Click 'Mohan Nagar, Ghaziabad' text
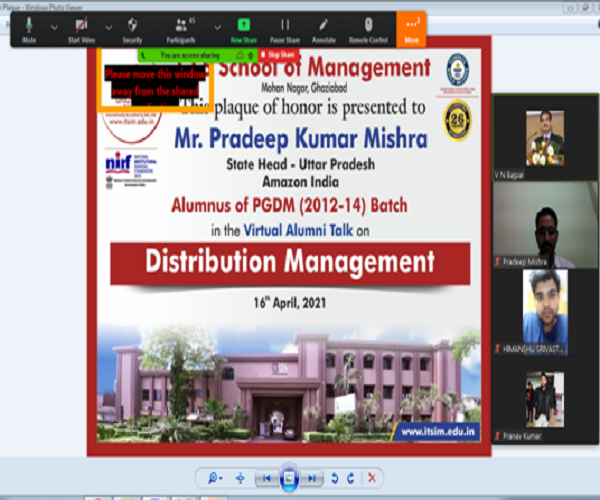600x500 pixels. pyautogui.click(x=304, y=88)
